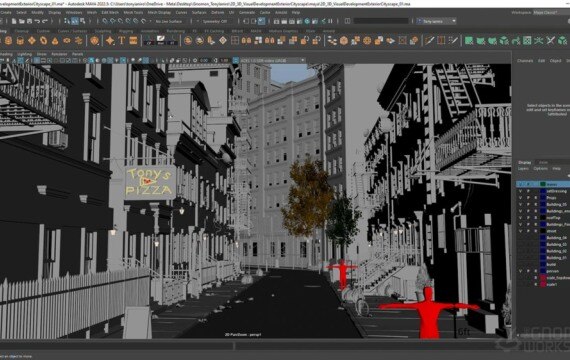Viewport: 570px width, 360px height.
Task: Toggle visibility V of street layer
Action: pos(520,231)
